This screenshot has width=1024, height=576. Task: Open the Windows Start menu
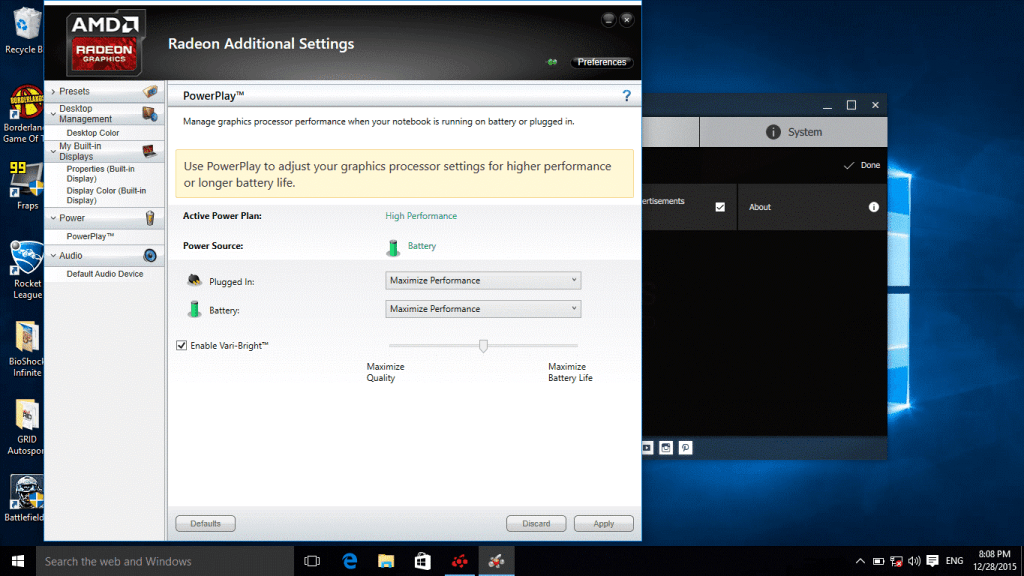(x=18, y=561)
